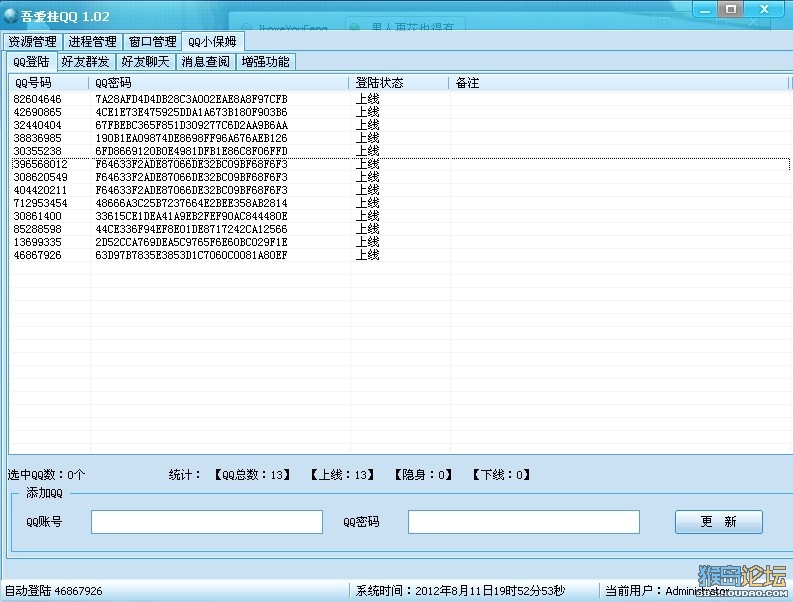Screen dimensions: 793x602
Task: Close the 吾爱挂QQ window
Action: [765, 10]
